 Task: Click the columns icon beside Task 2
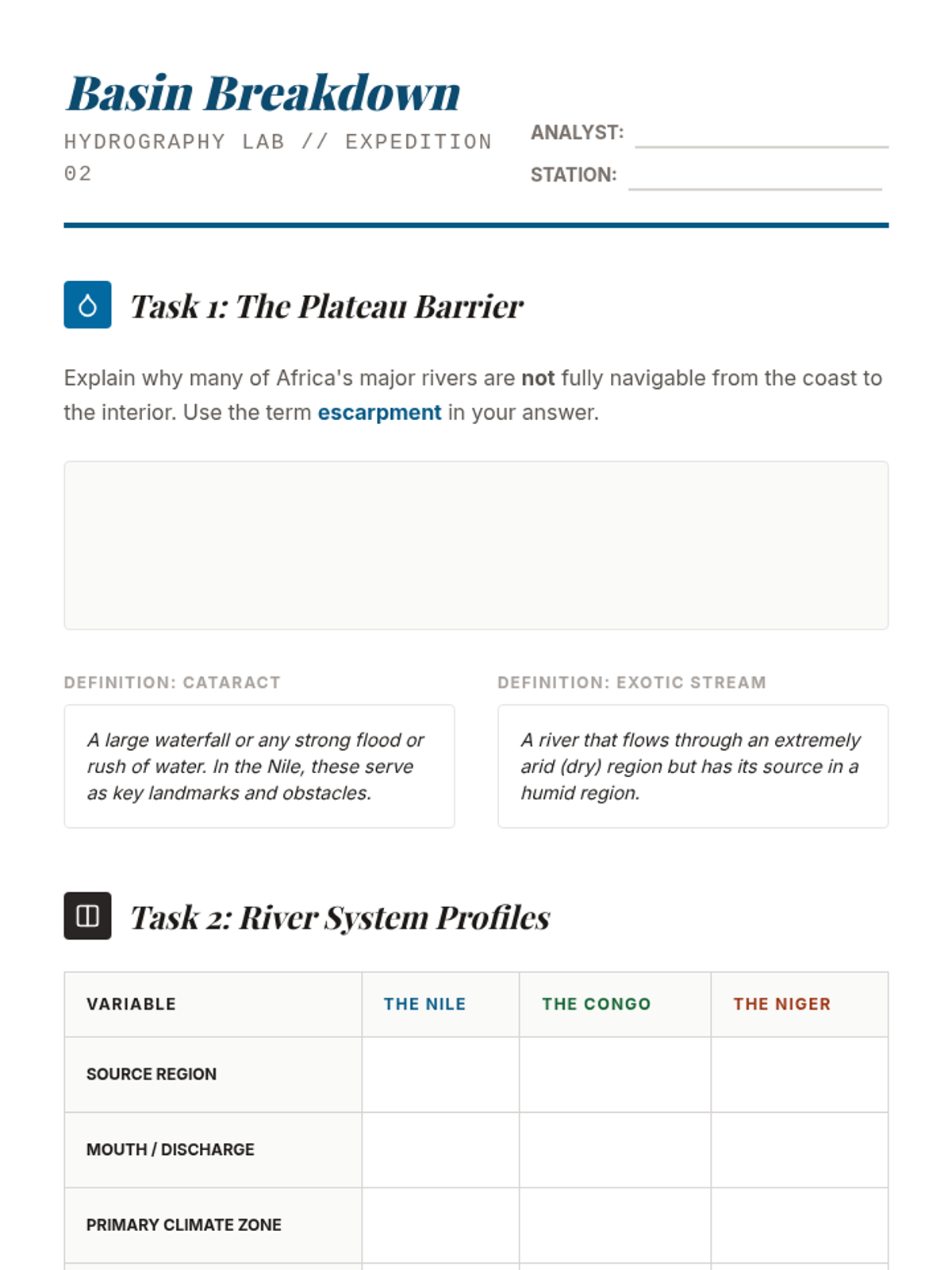coord(87,916)
